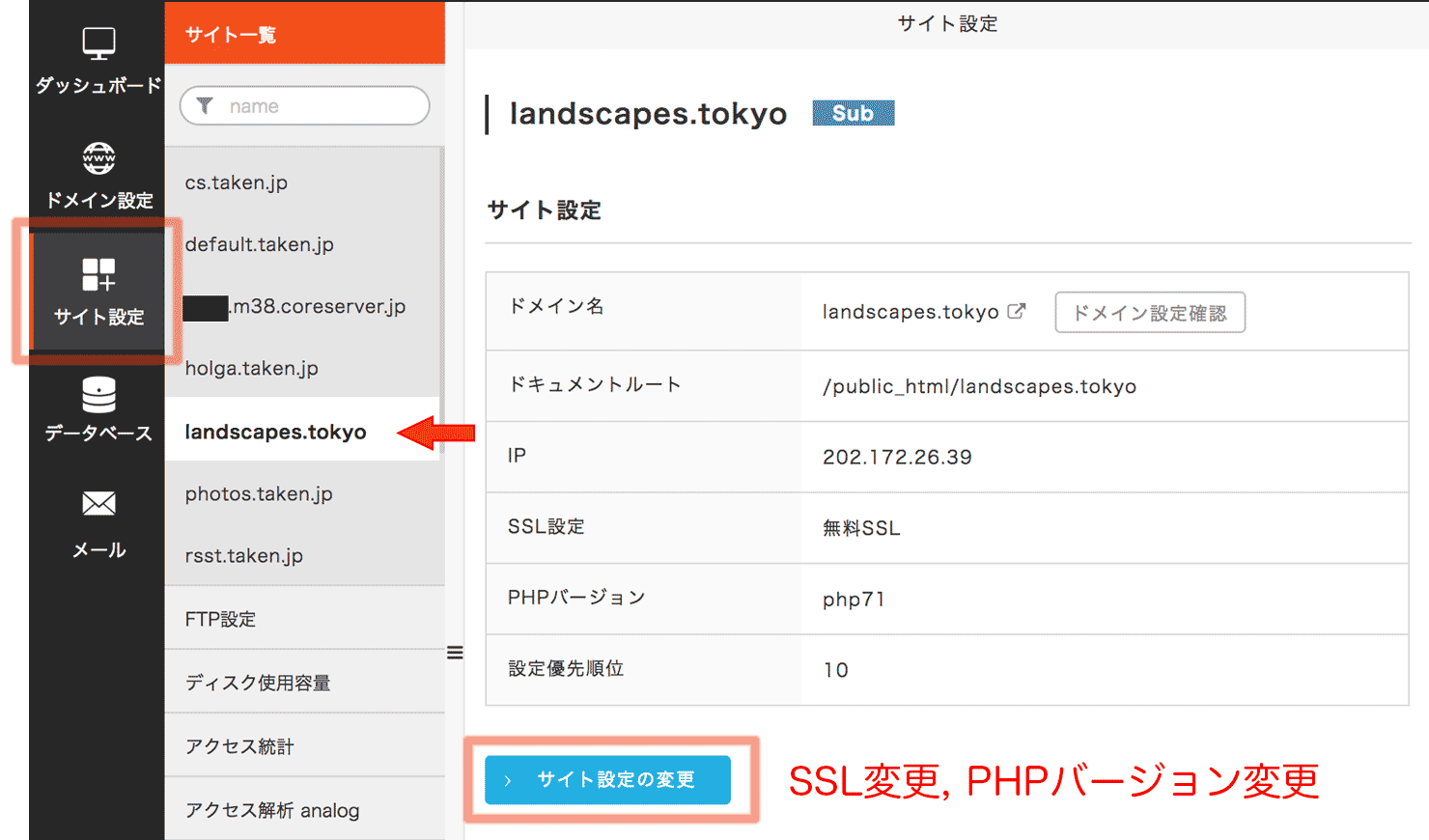Open the メール envelope icon
The height and width of the screenshot is (840, 1429).
(x=98, y=503)
